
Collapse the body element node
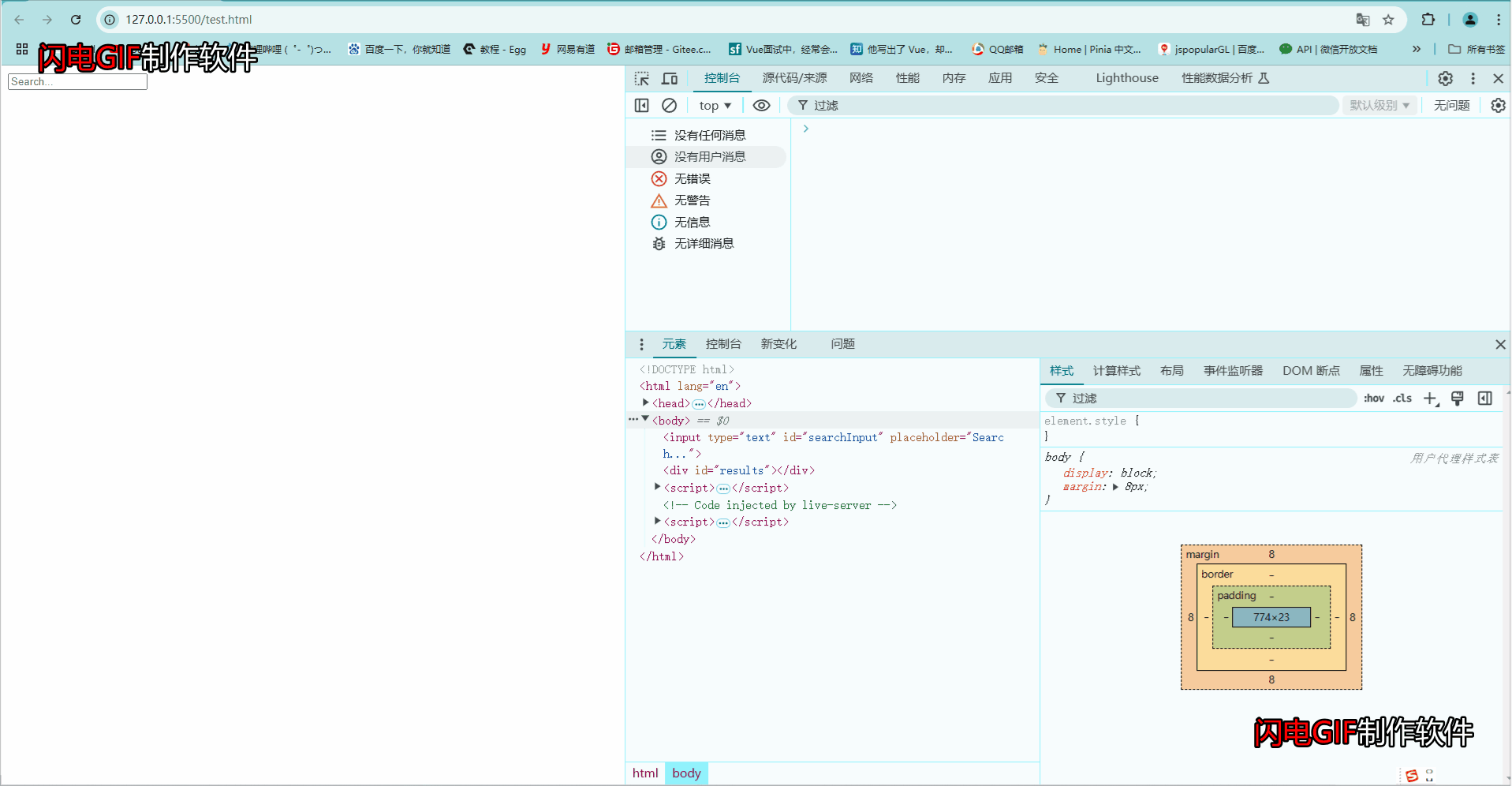(x=645, y=419)
